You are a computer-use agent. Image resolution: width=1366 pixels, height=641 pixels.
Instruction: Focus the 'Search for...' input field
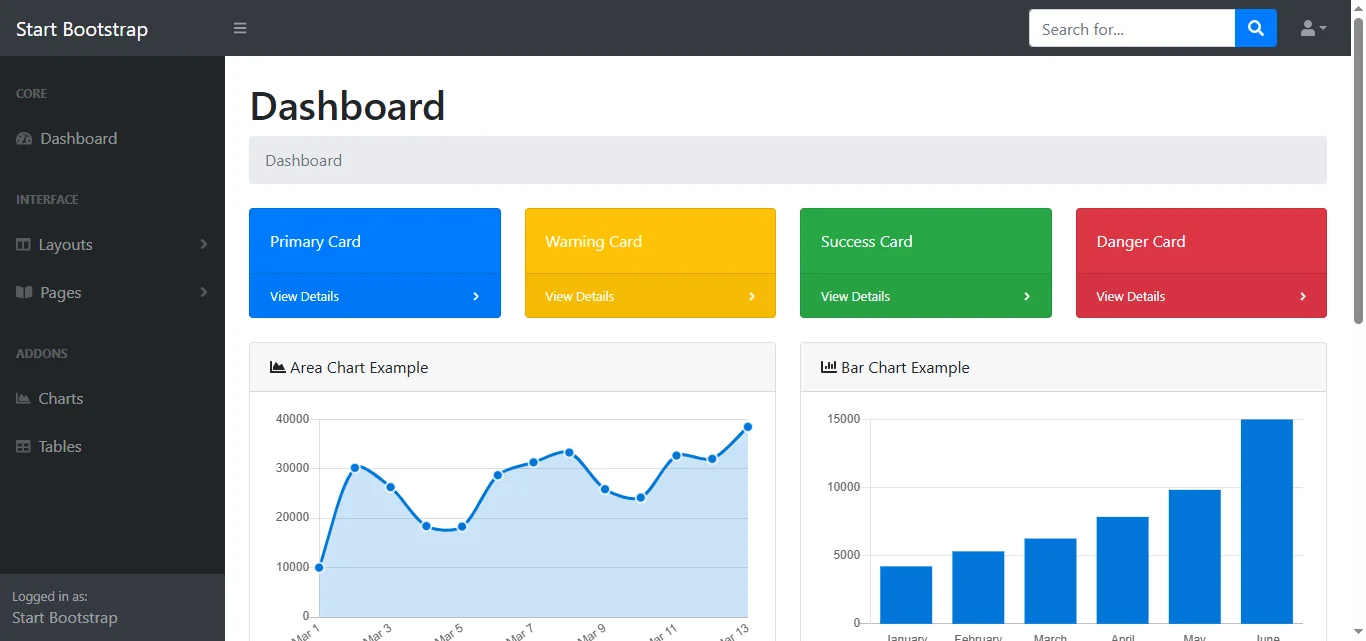[x=1131, y=29]
